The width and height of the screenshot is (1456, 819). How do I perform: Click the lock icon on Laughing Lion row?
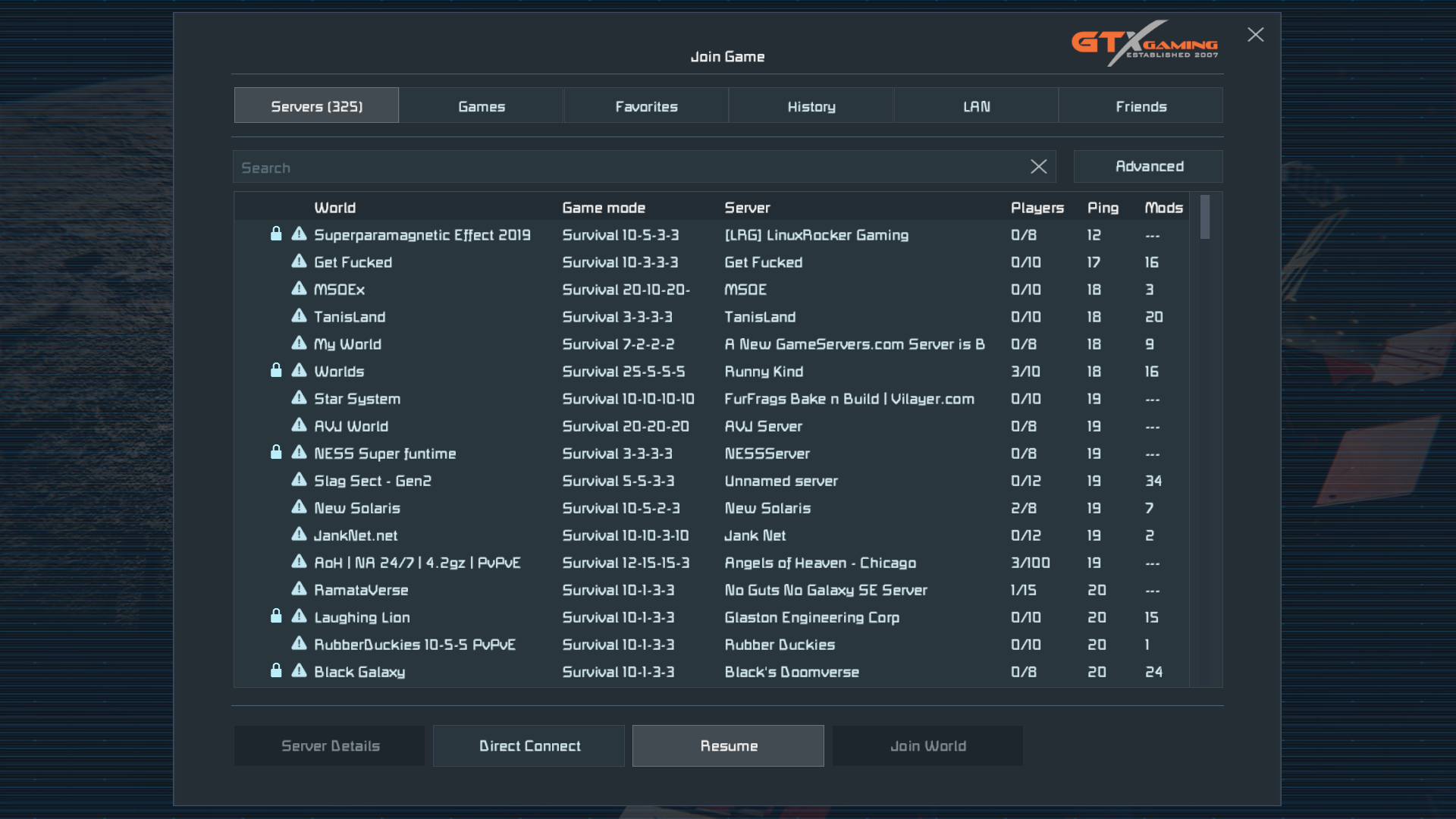(276, 616)
